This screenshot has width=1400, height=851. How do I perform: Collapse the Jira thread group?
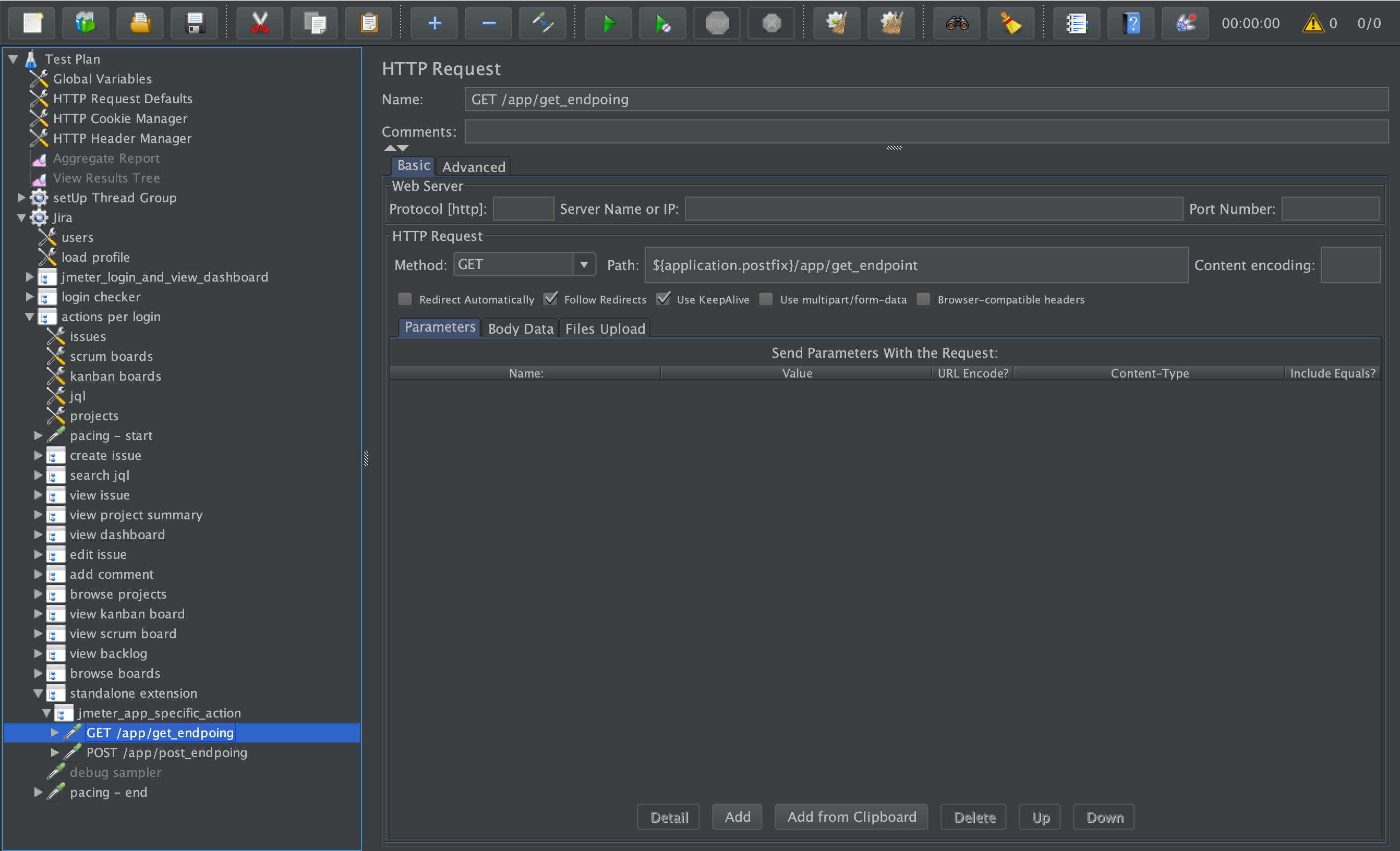coord(20,217)
